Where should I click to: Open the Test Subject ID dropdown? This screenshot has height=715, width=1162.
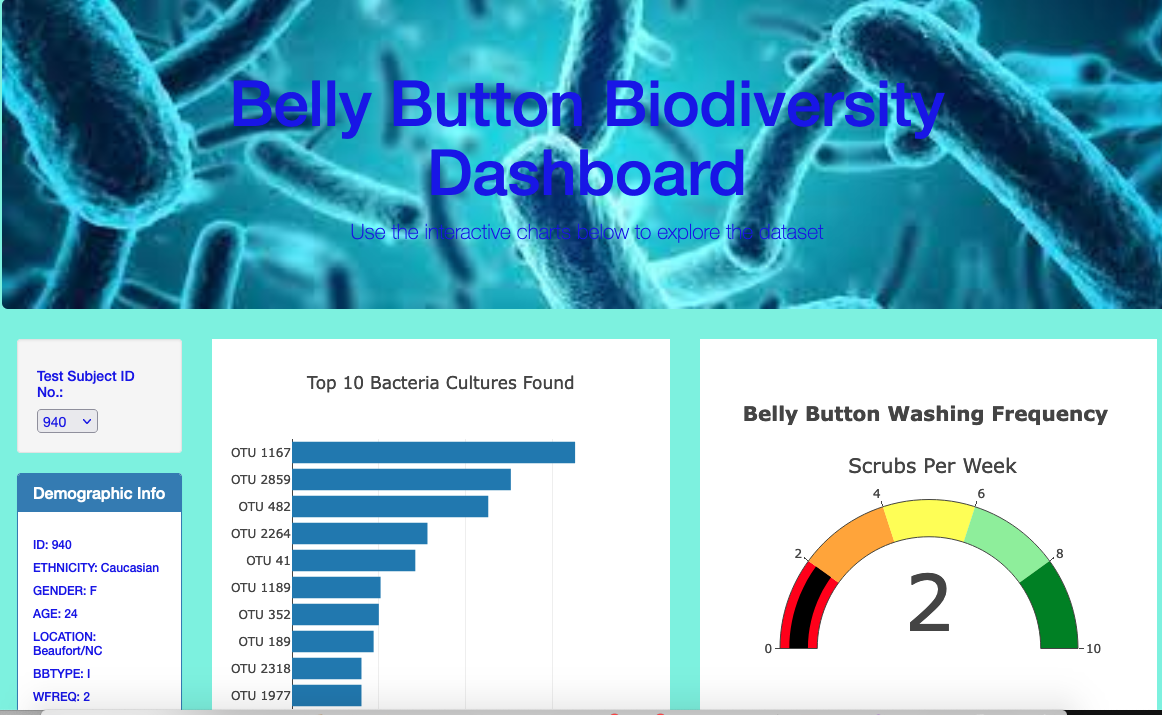pos(66,420)
